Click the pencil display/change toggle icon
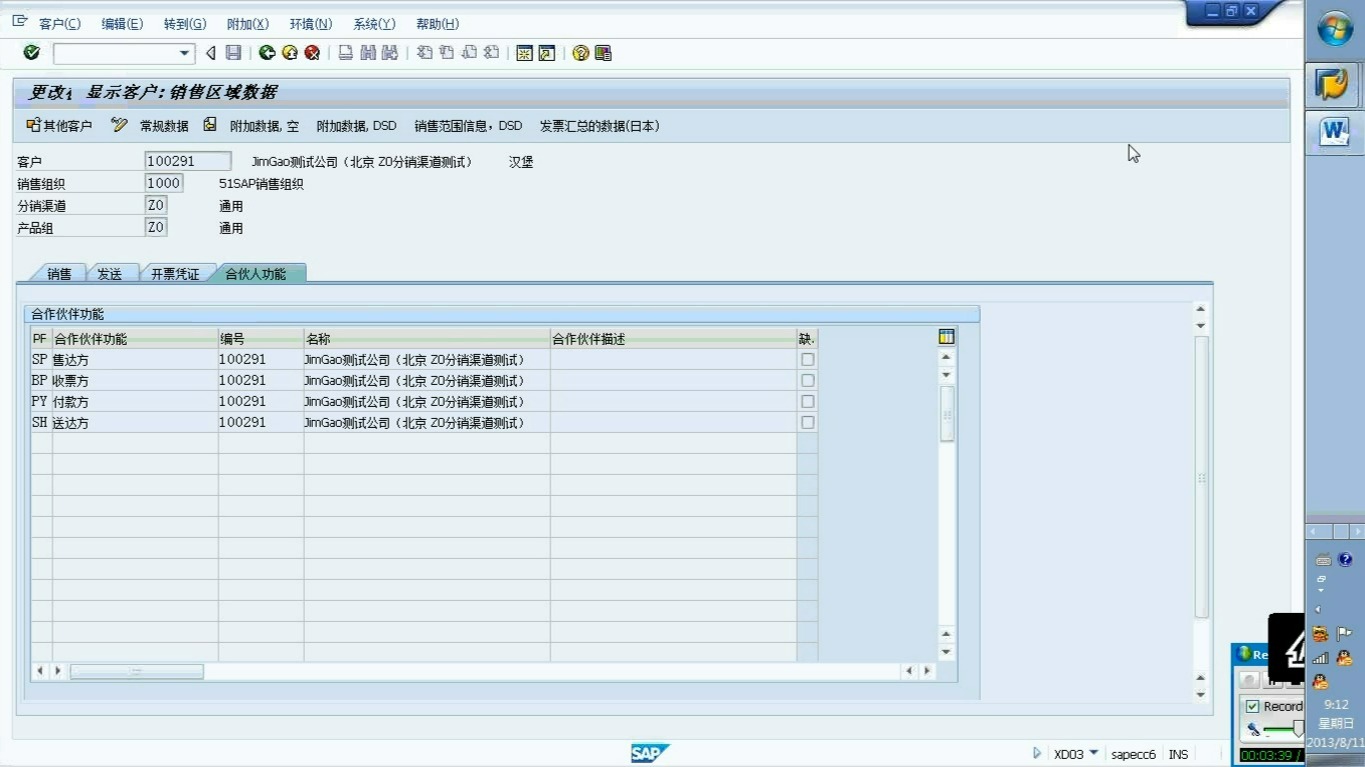Screen dimensions: 1365x767 (x=119, y=125)
